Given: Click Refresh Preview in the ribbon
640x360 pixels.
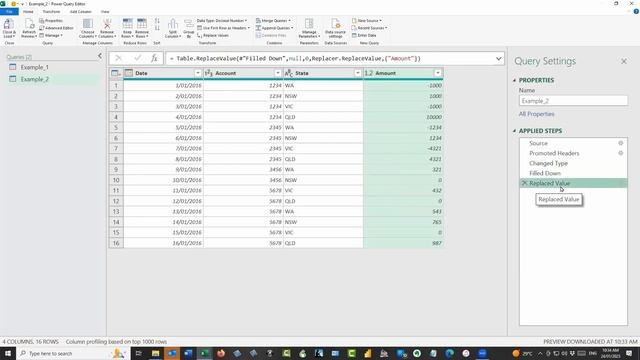Looking at the screenshot, I should tap(29, 28).
